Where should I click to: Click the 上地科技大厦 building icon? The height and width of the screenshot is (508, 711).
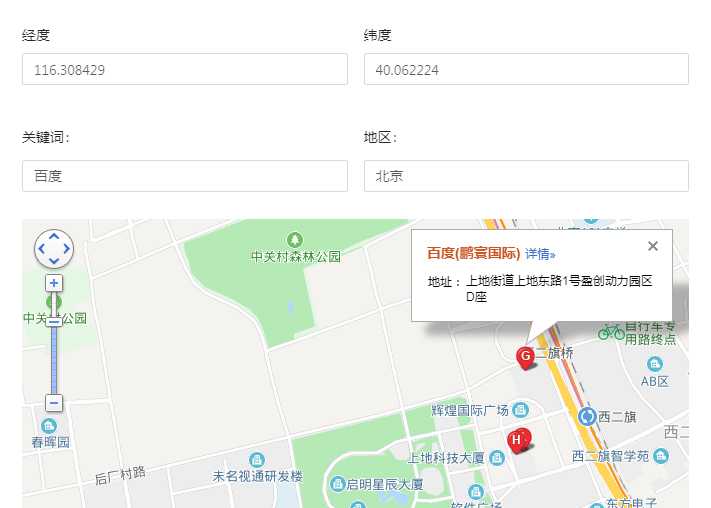pos(497,458)
